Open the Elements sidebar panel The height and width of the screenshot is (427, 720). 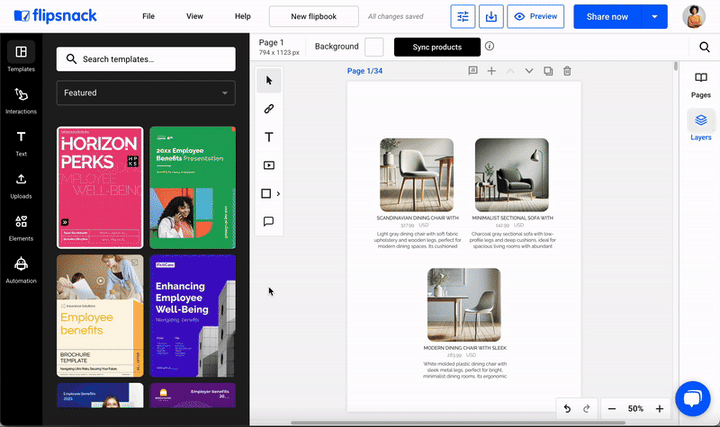click(21, 228)
